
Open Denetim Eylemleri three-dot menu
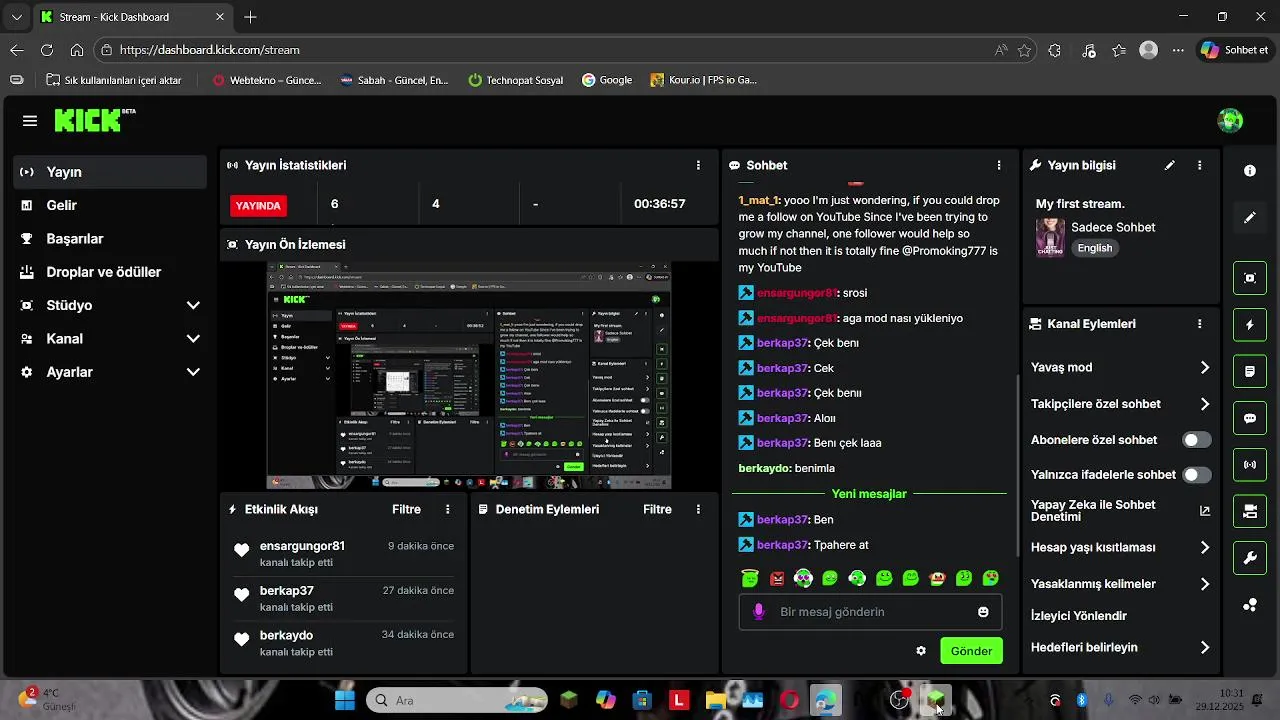click(x=698, y=509)
